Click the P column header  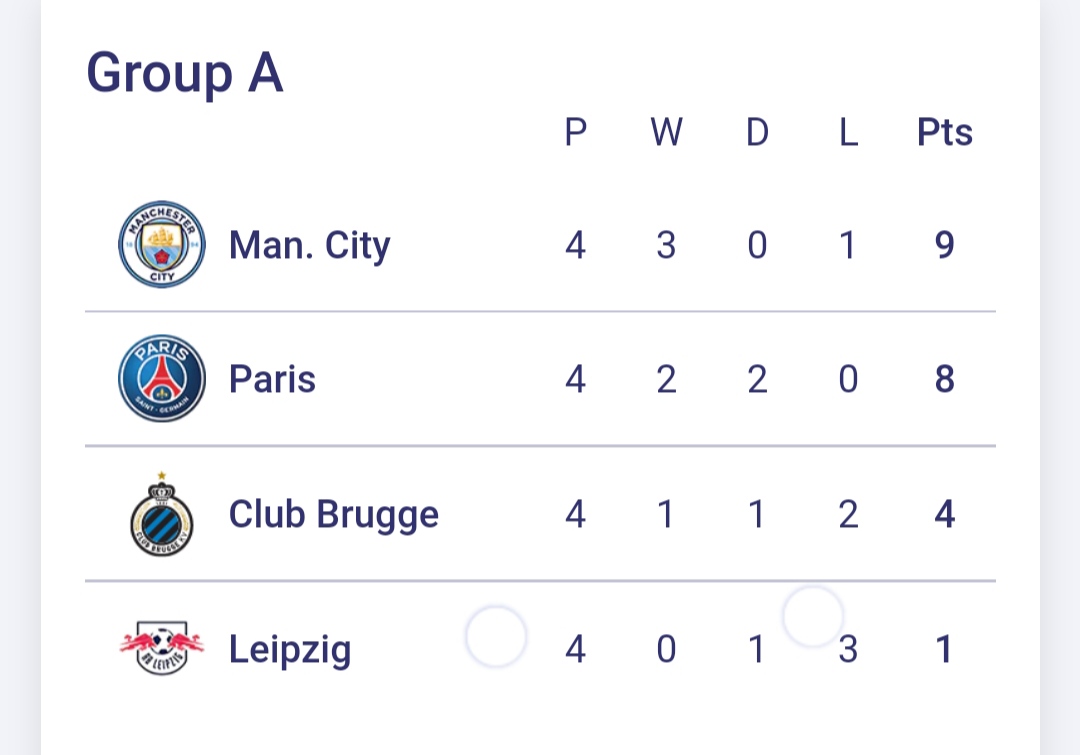click(x=575, y=132)
